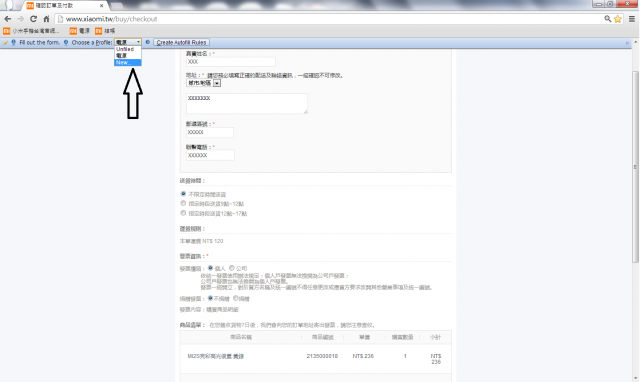Click the browser forward arrow
The height and width of the screenshot is (382, 640).
[x=20, y=19]
